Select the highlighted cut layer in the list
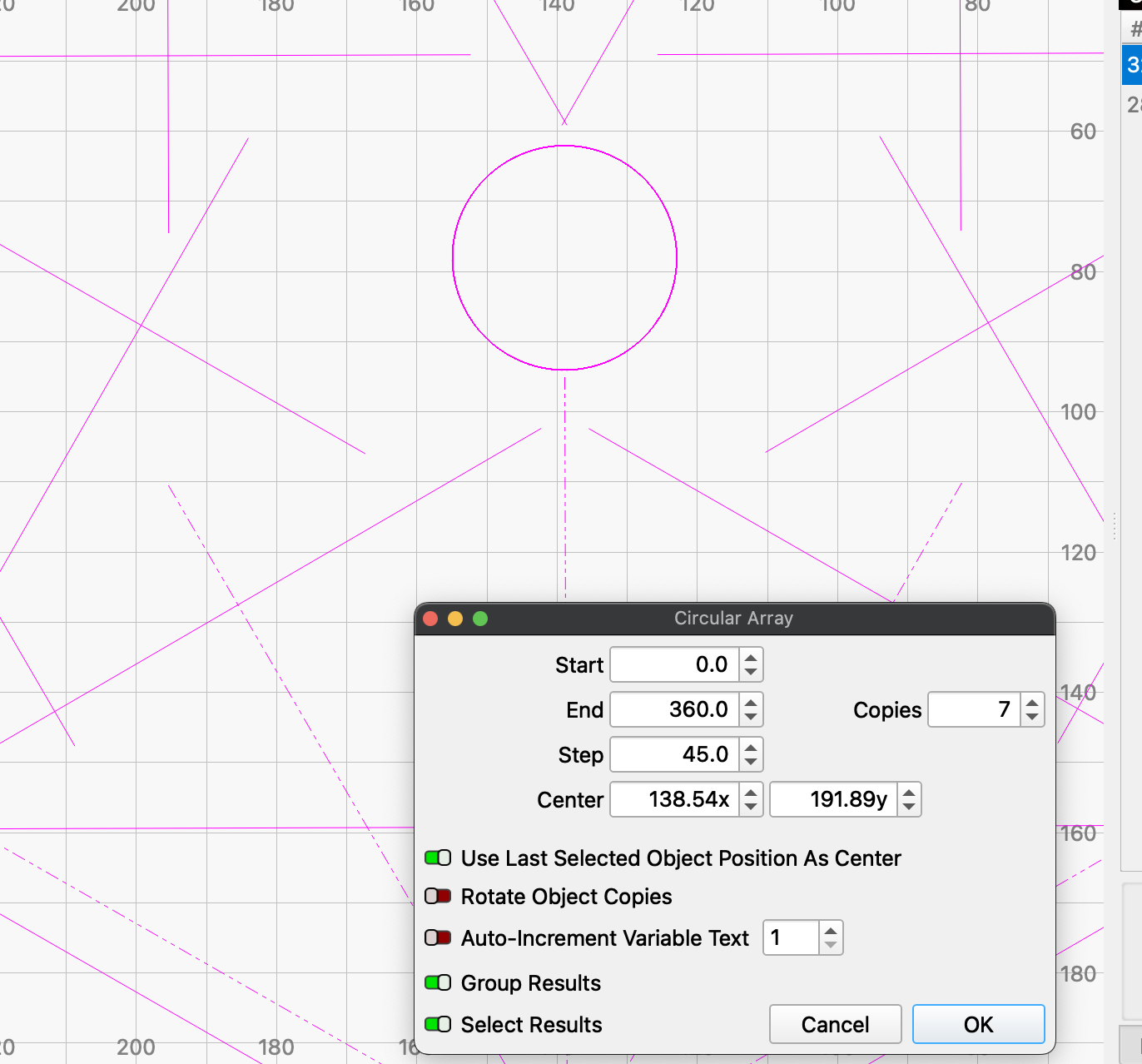 tap(1133, 64)
